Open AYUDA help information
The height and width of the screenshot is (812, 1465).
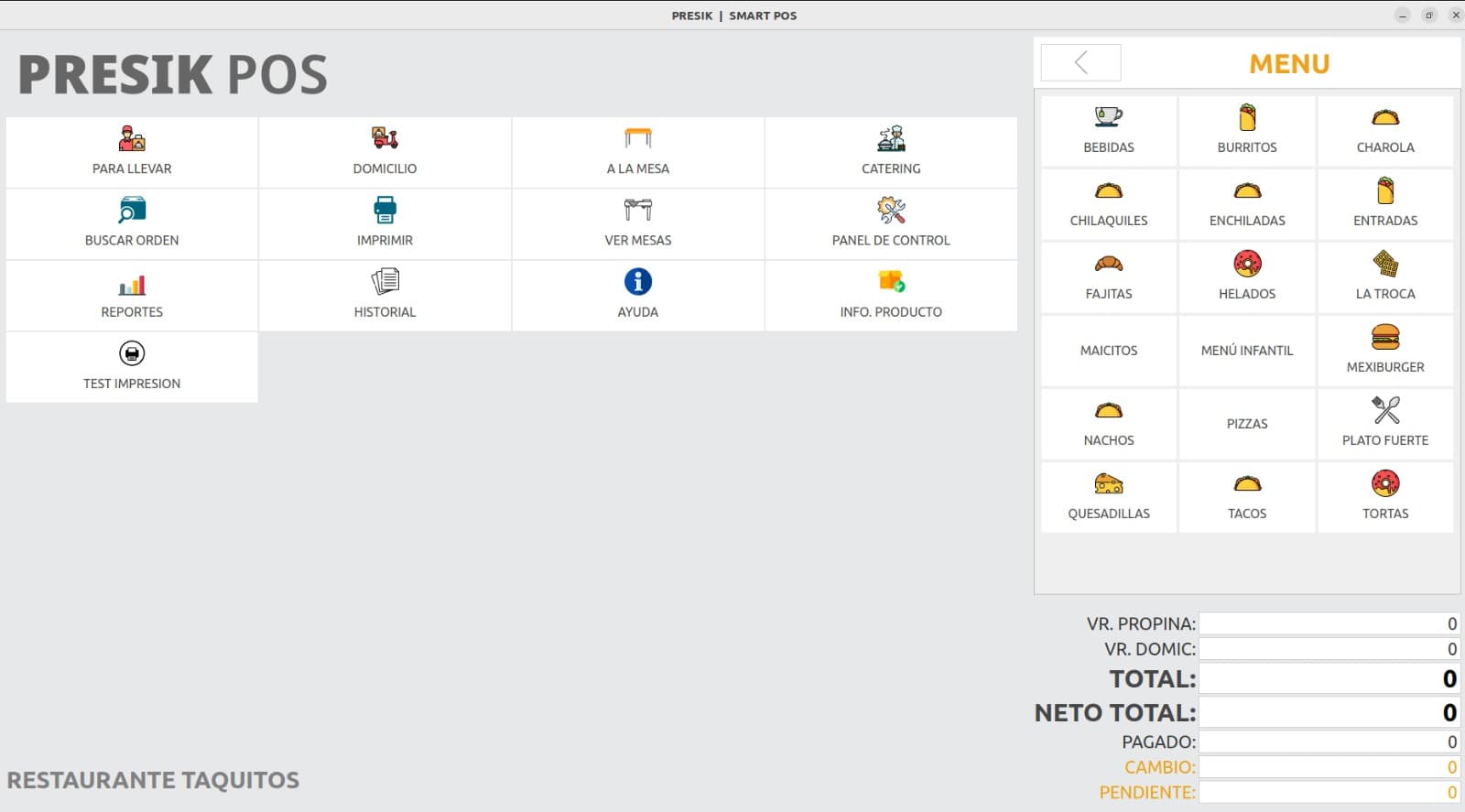click(x=638, y=296)
